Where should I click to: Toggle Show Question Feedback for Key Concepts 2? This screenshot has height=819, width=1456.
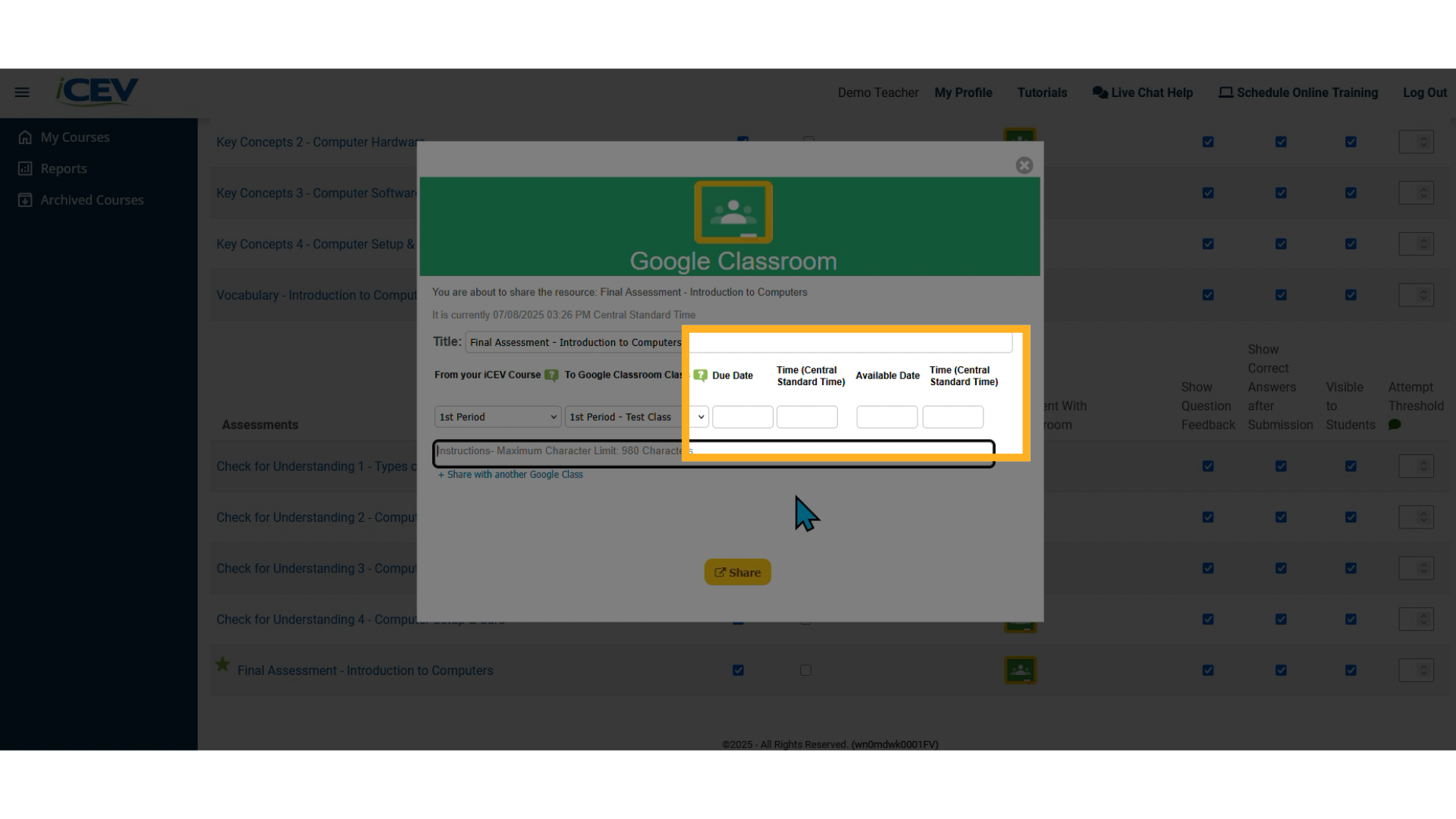[1208, 142]
